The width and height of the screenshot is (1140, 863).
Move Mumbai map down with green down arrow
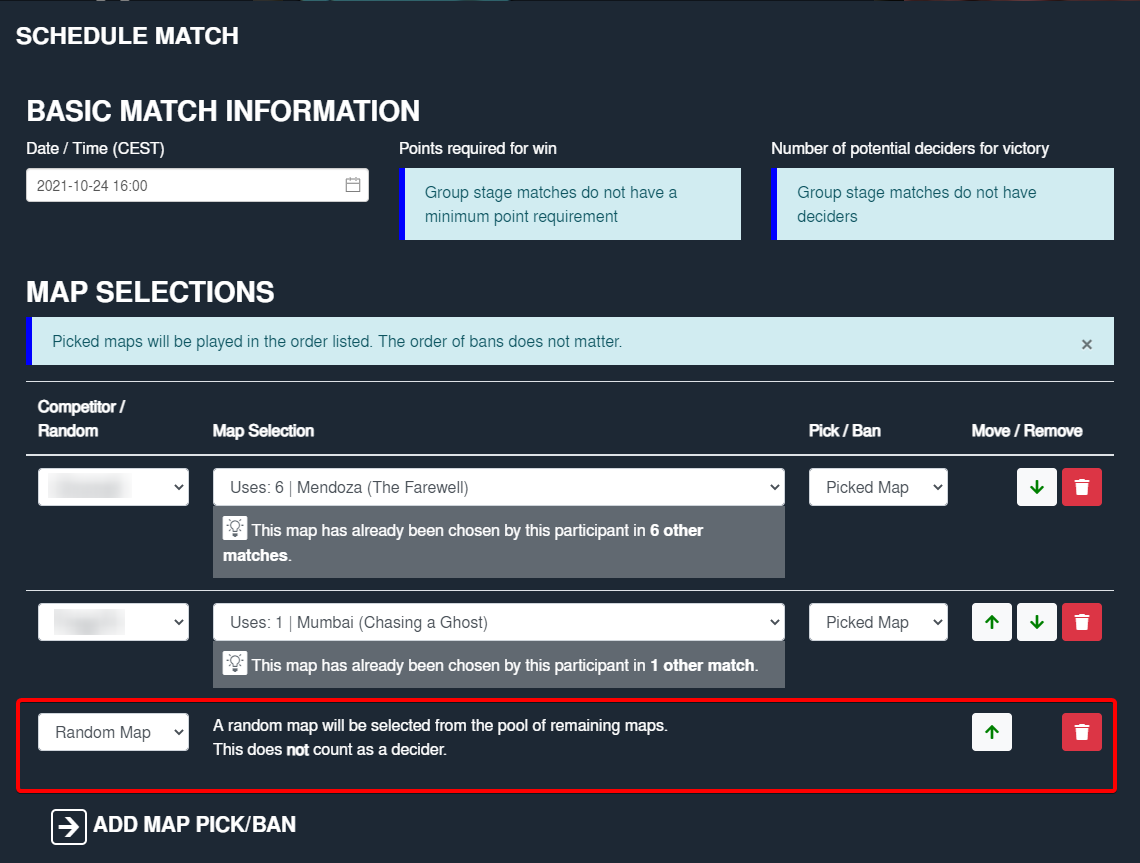point(1037,621)
